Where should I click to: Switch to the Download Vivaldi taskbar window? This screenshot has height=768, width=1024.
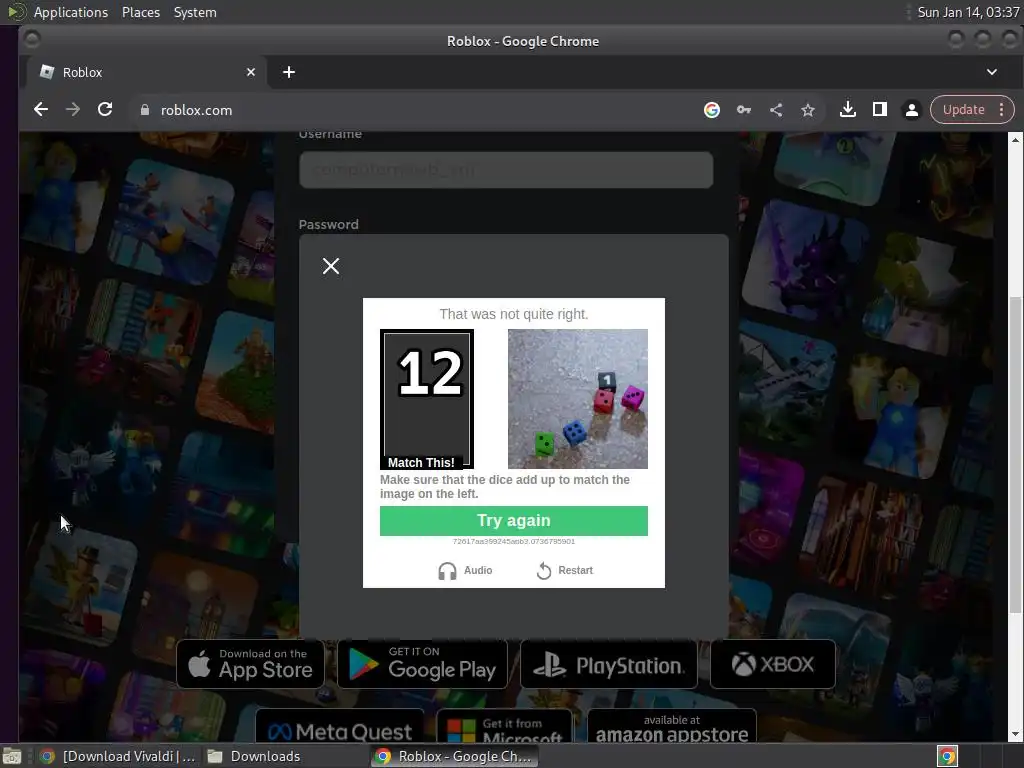pos(118,756)
